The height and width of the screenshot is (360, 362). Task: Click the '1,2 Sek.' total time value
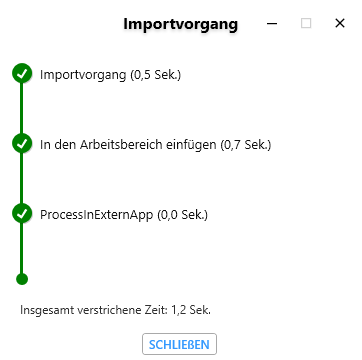coord(191,310)
